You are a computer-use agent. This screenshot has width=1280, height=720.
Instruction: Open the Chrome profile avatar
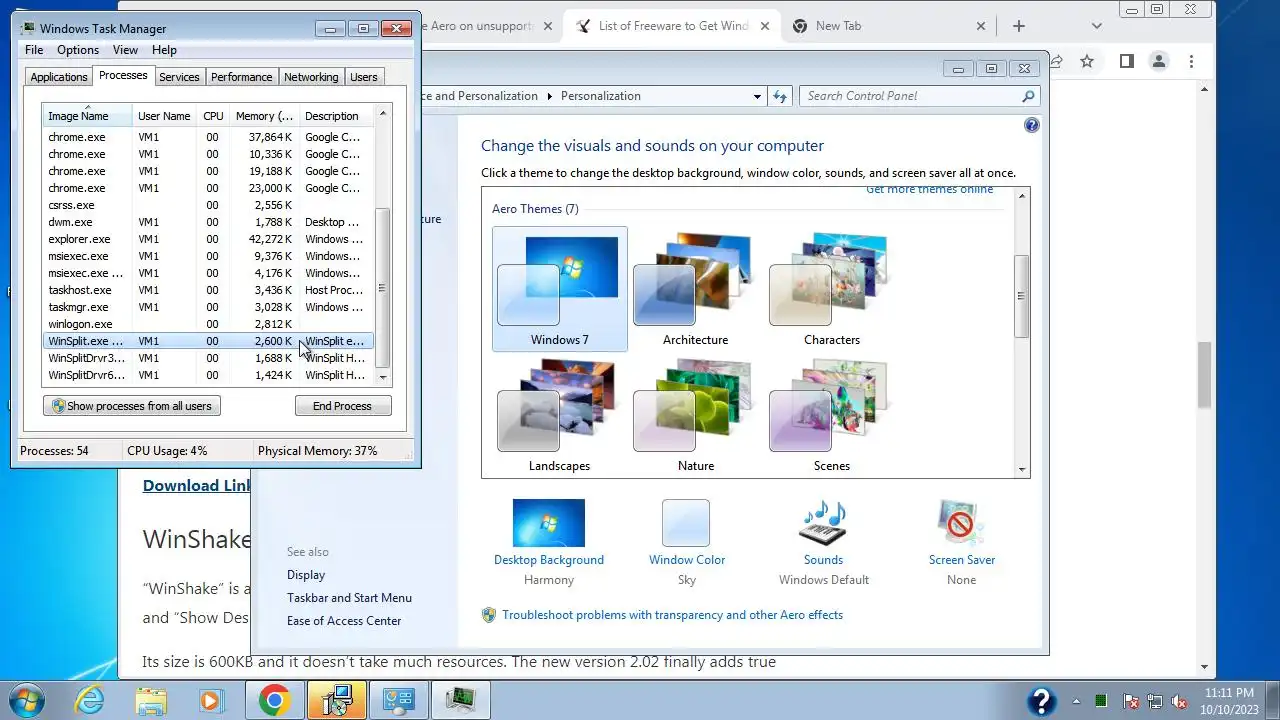(x=1159, y=61)
